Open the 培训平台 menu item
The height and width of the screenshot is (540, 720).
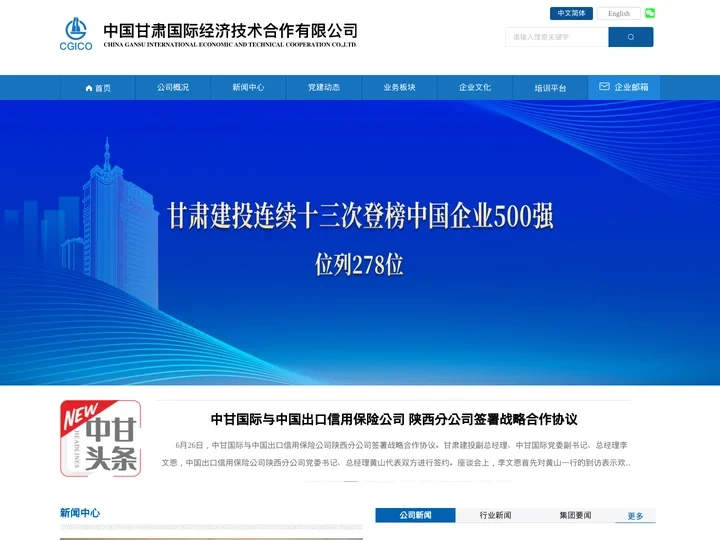[550, 88]
